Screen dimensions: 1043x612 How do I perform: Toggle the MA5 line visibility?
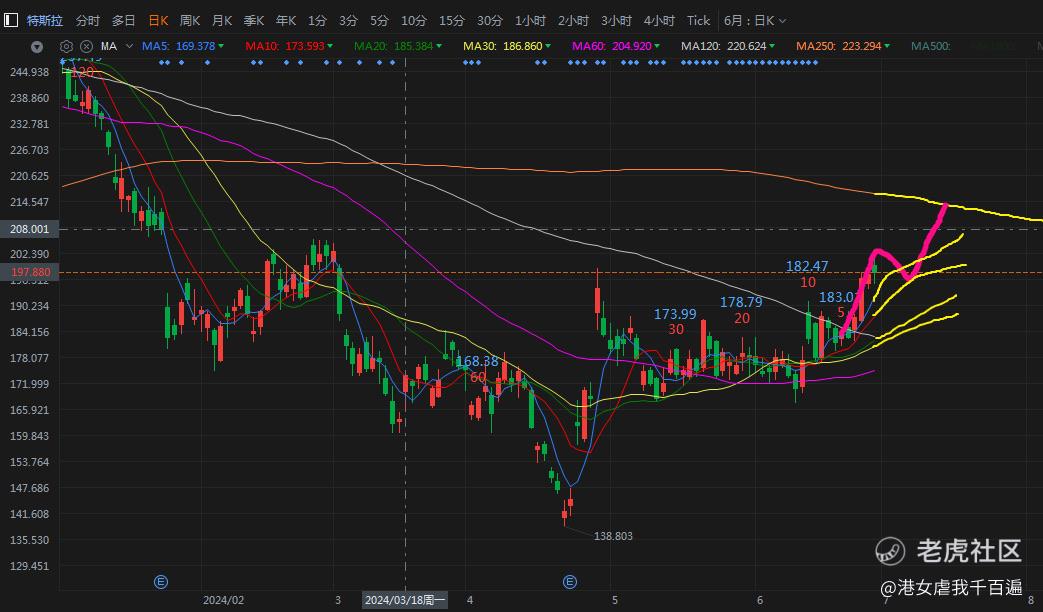(179, 46)
